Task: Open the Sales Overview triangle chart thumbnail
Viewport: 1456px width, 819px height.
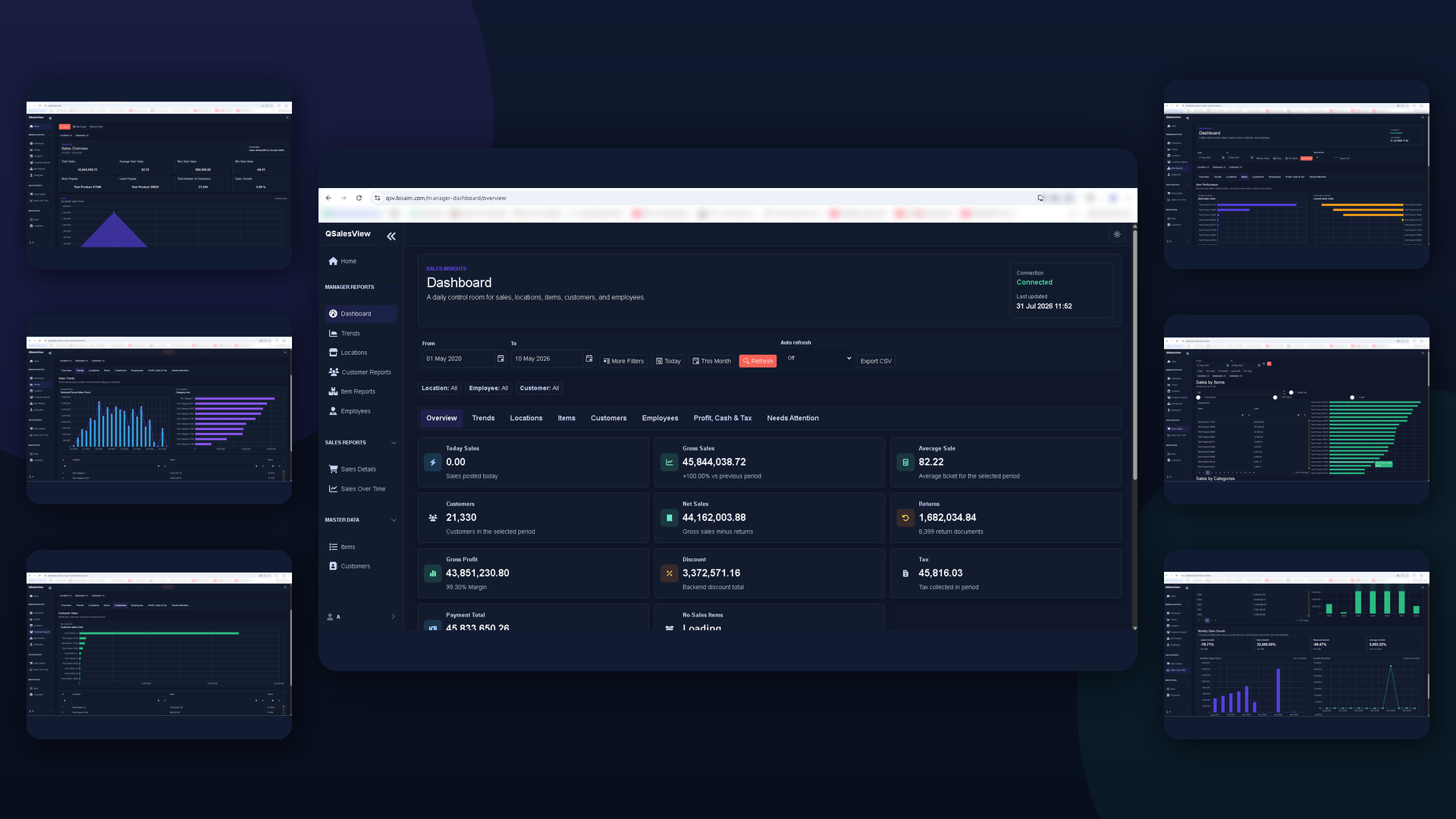Action: [x=159, y=174]
